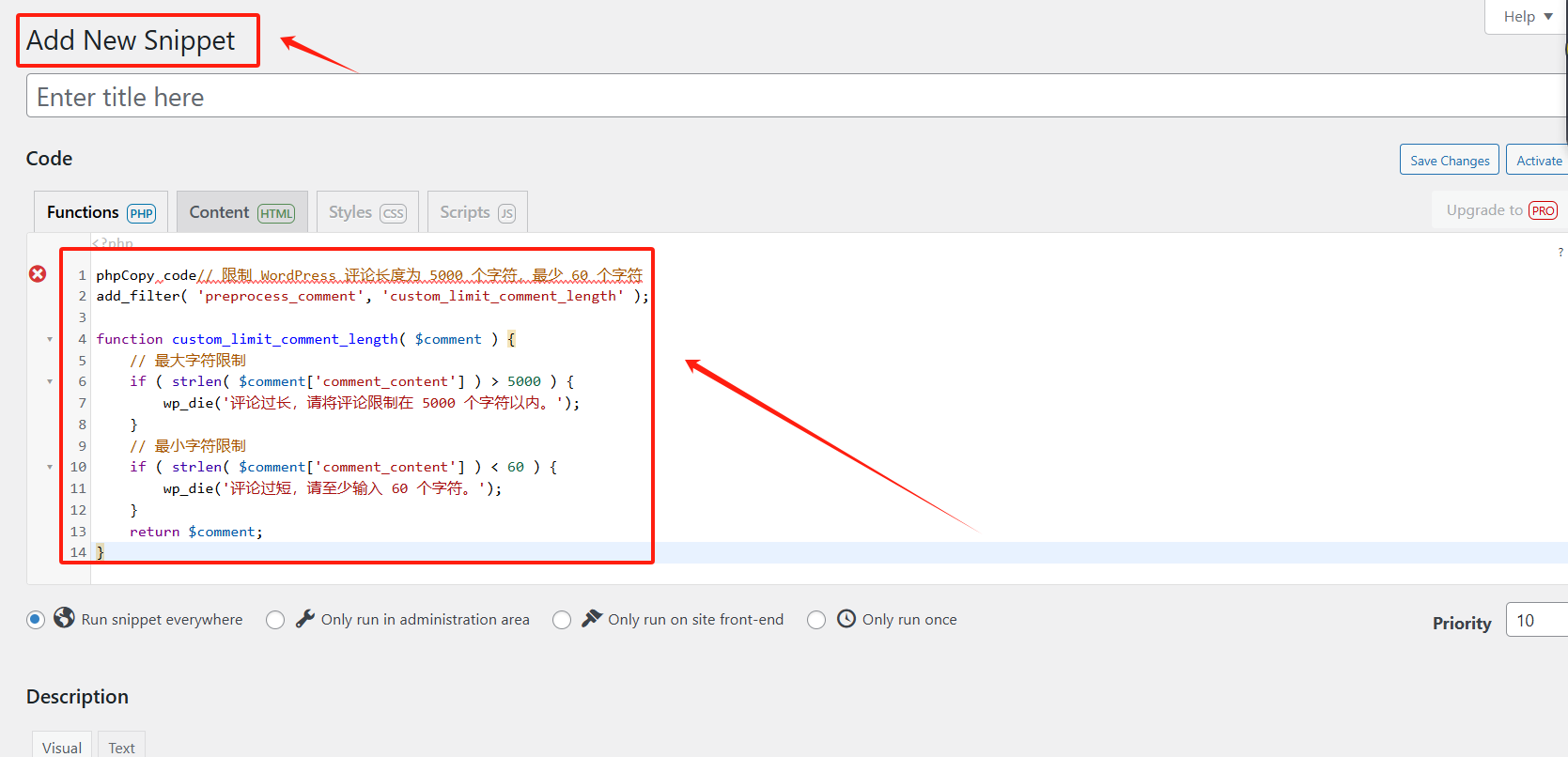
Task: Click the PRO badge in Upgrade button
Action: click(1543, 210)
